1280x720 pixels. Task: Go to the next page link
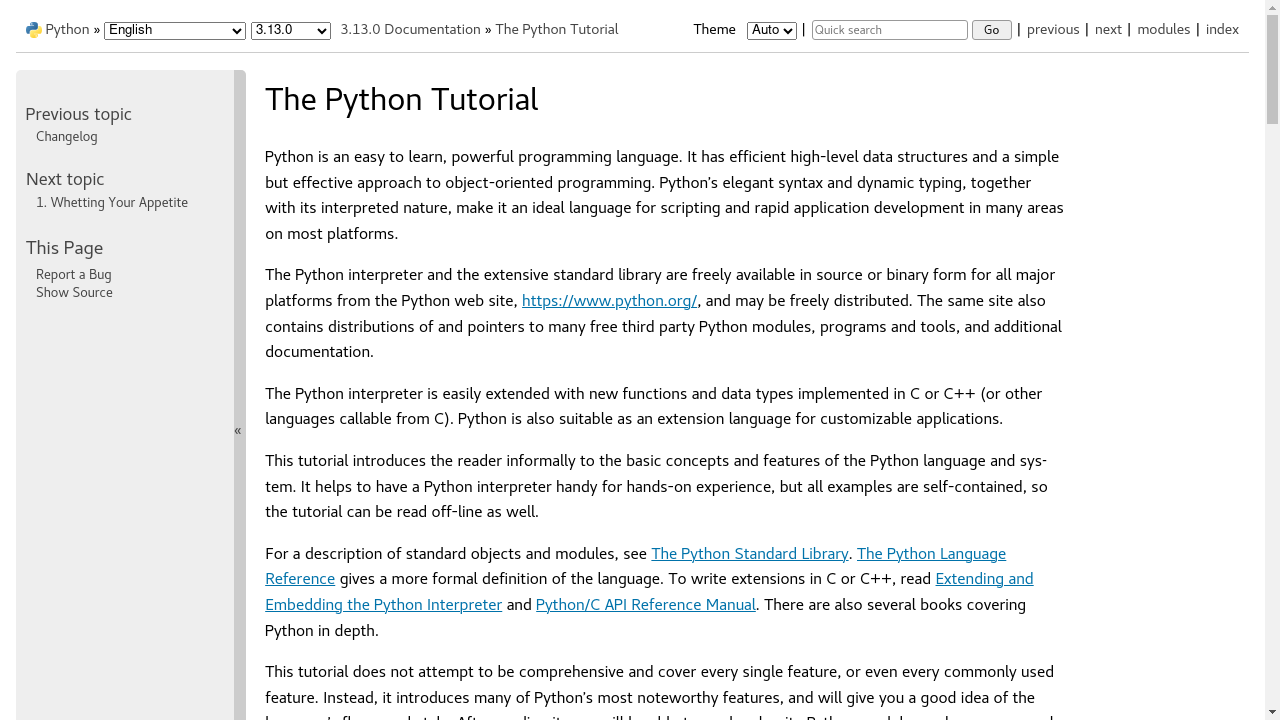1108,30
